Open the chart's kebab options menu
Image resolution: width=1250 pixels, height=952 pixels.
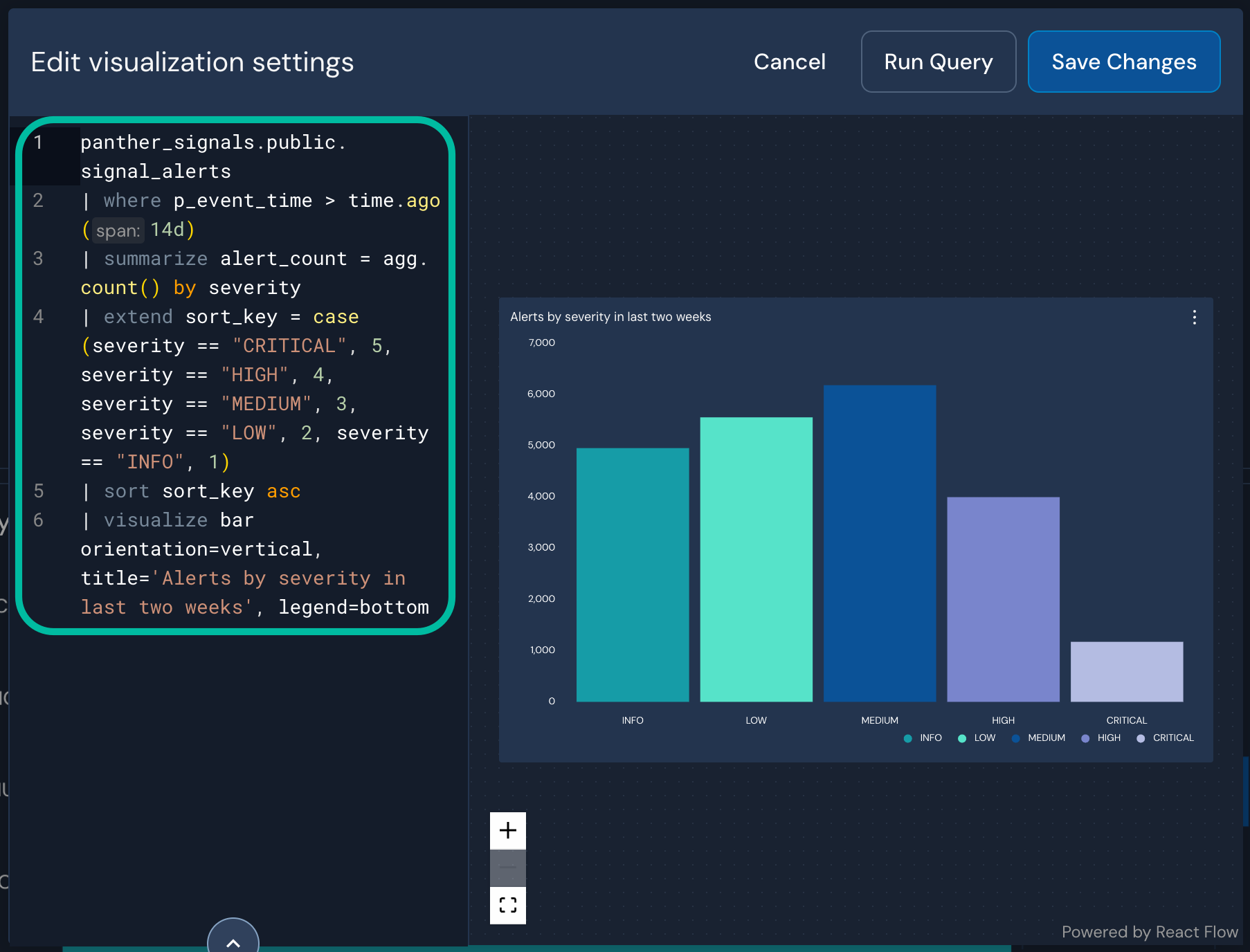pyautogui.click(x=1195, y=318)
